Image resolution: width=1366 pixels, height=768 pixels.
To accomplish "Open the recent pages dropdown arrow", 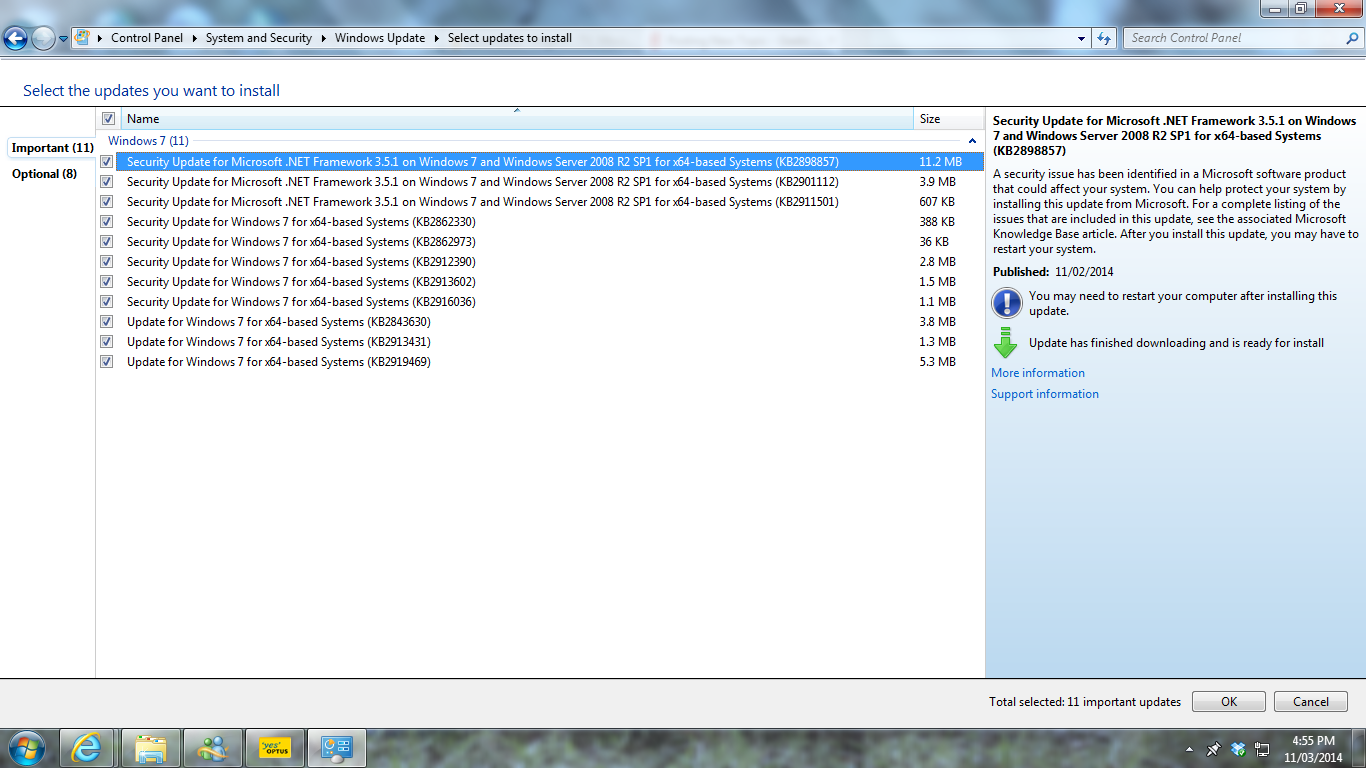I will click(x=64, y=39).
